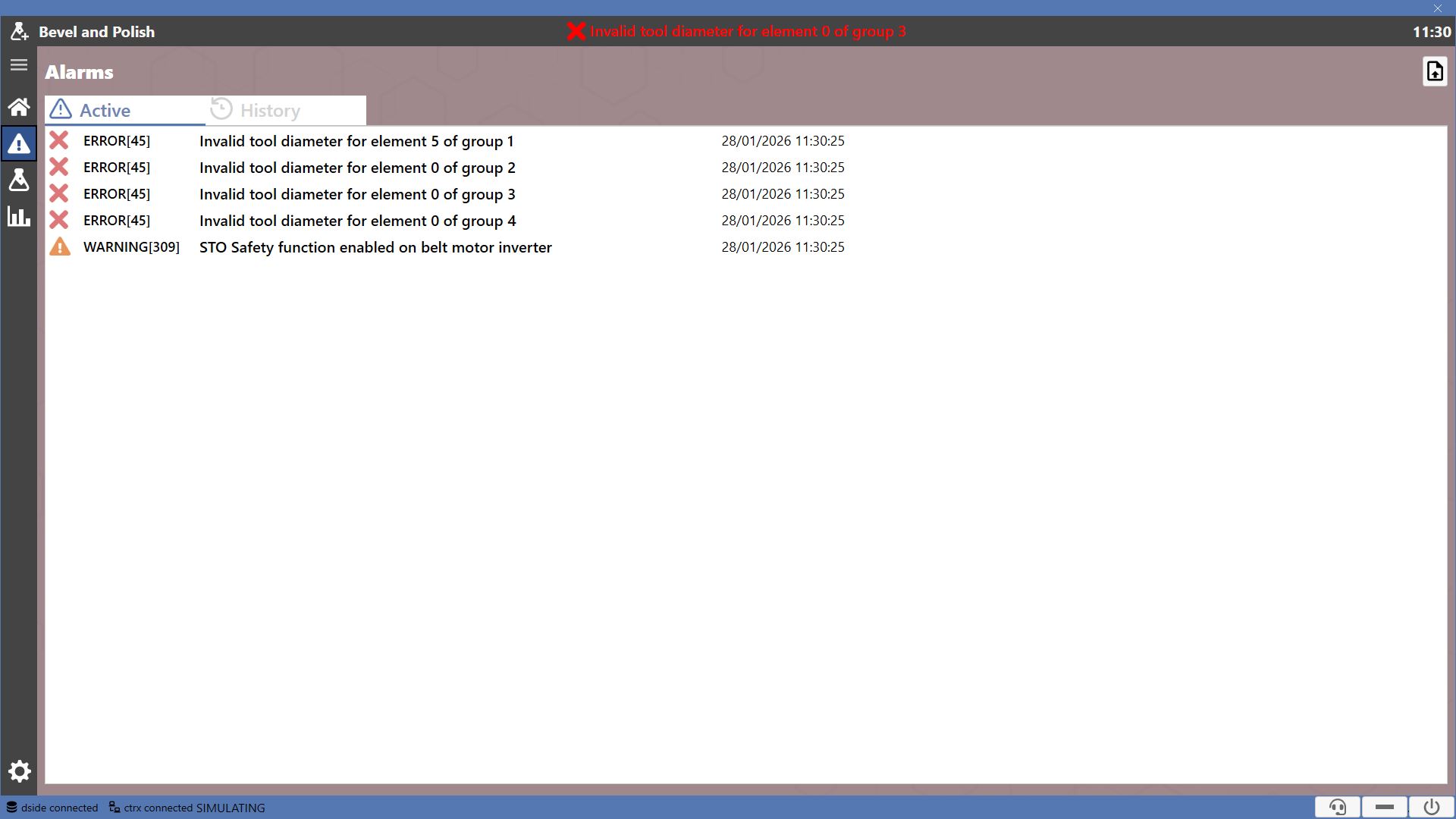
Task: Open the flask recipe icon in sidebar
Action: coord(19,180)
